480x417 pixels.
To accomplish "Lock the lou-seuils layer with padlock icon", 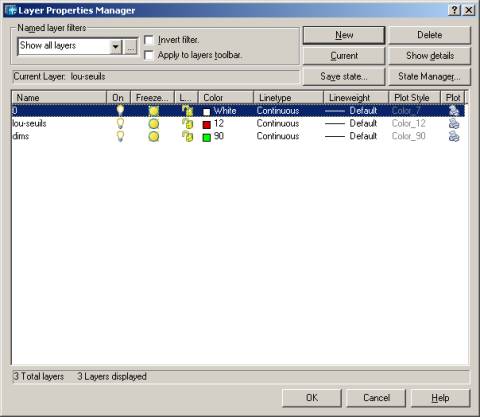I will 187,124.
